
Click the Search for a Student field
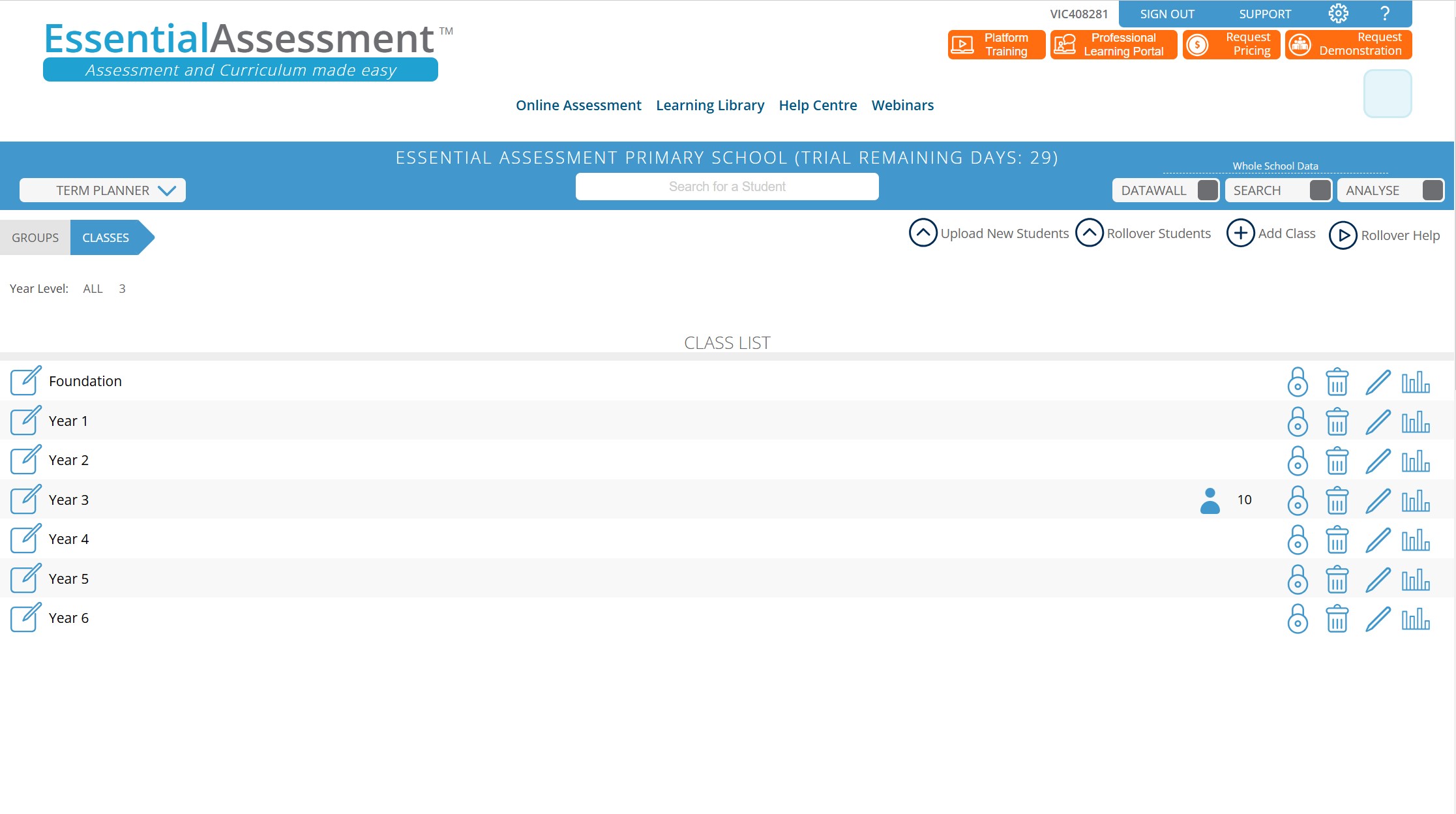pyautogui.click(x=726, y=187)
